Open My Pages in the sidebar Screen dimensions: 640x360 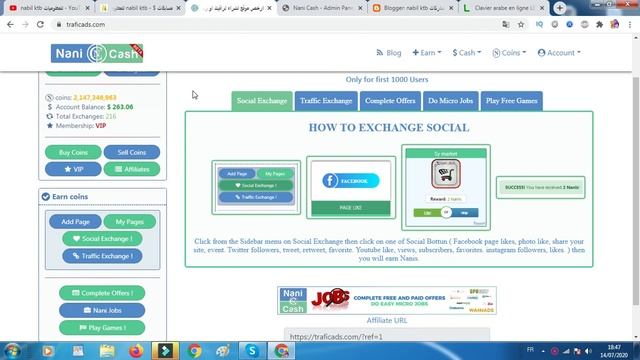130,222
